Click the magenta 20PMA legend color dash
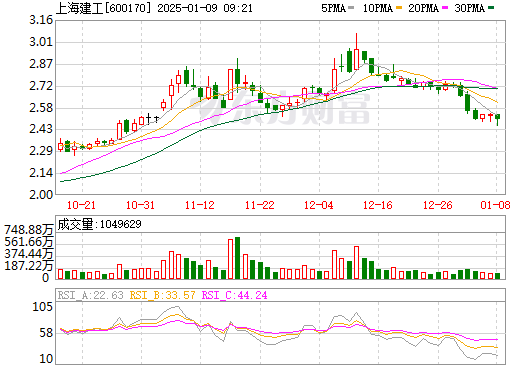Image resolution: width=520 pixels, height=365 pixels. click(445, 7)
